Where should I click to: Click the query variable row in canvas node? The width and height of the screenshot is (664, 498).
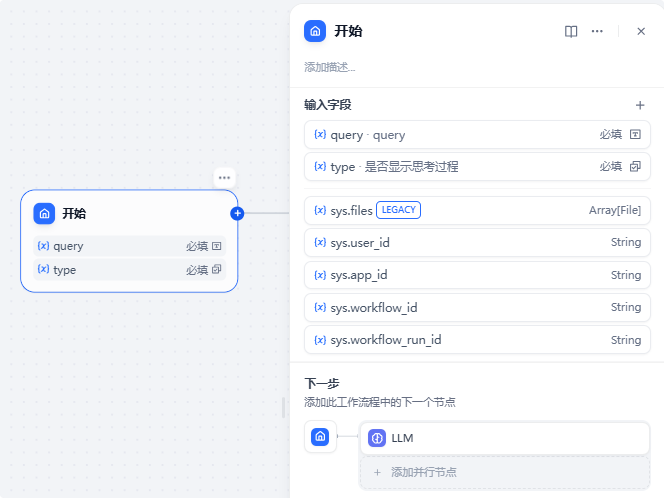coord(130,246)
